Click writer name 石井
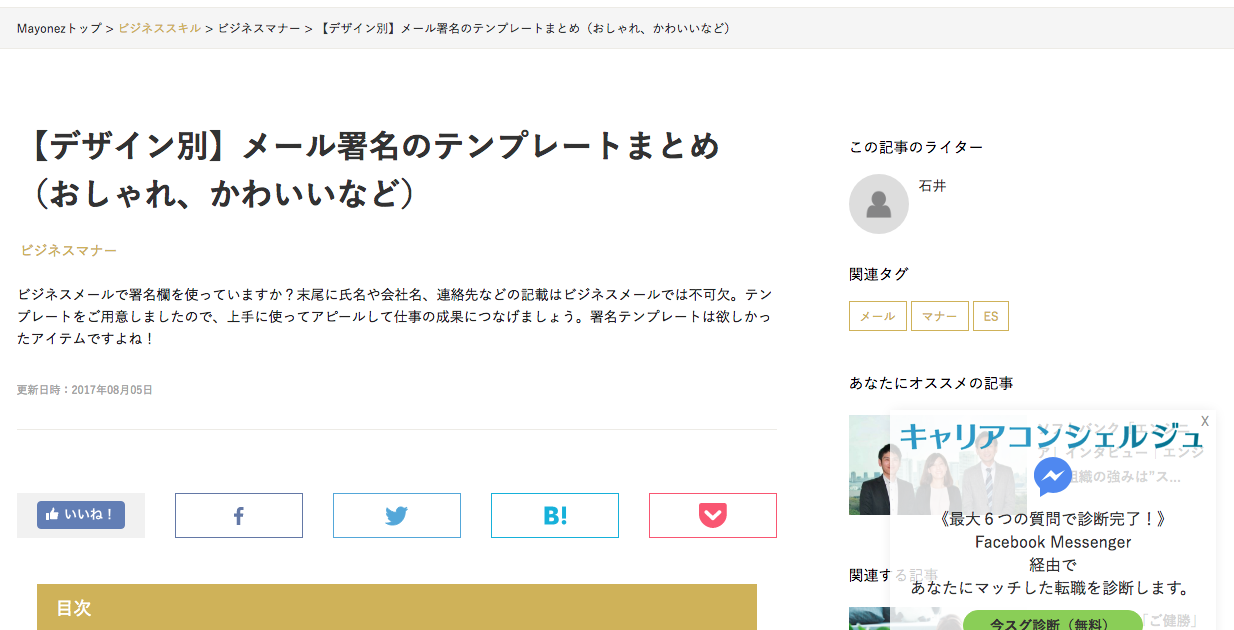Viewport: 1234px width, 630px height. (932, 186)
